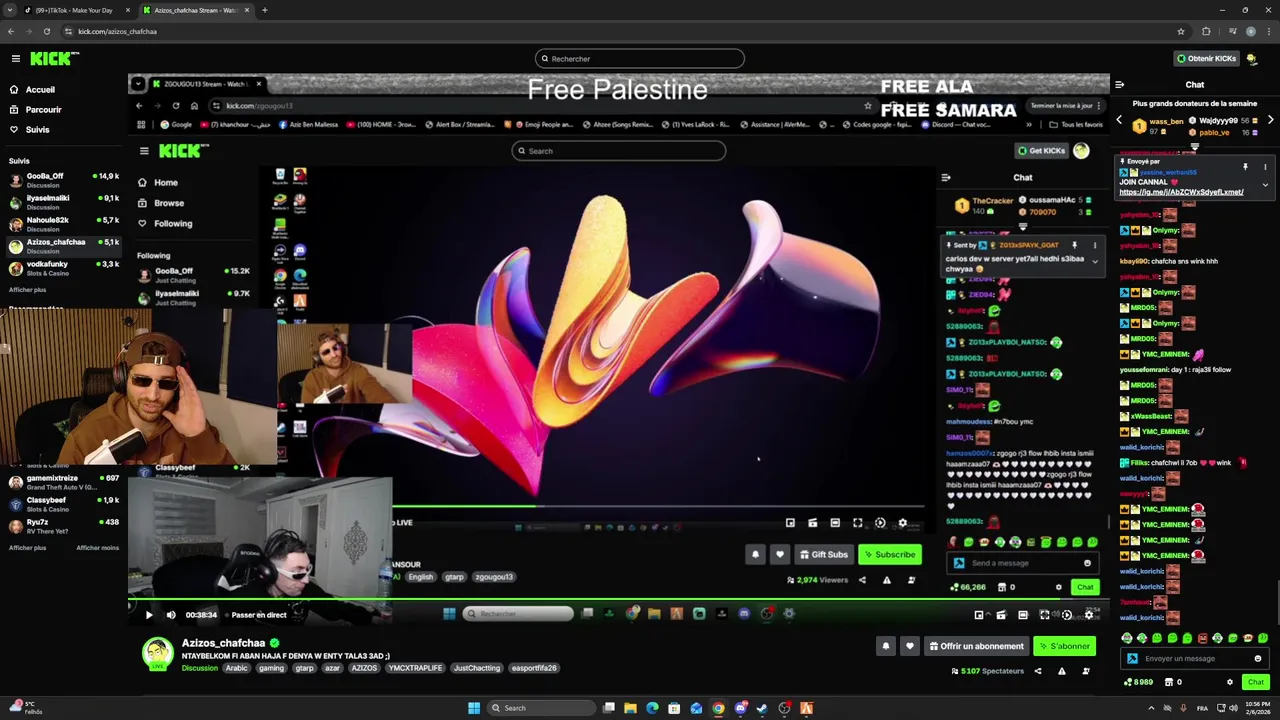Select the YMCXTRAPLIFE tag
1280x720 pixels.
415,668
